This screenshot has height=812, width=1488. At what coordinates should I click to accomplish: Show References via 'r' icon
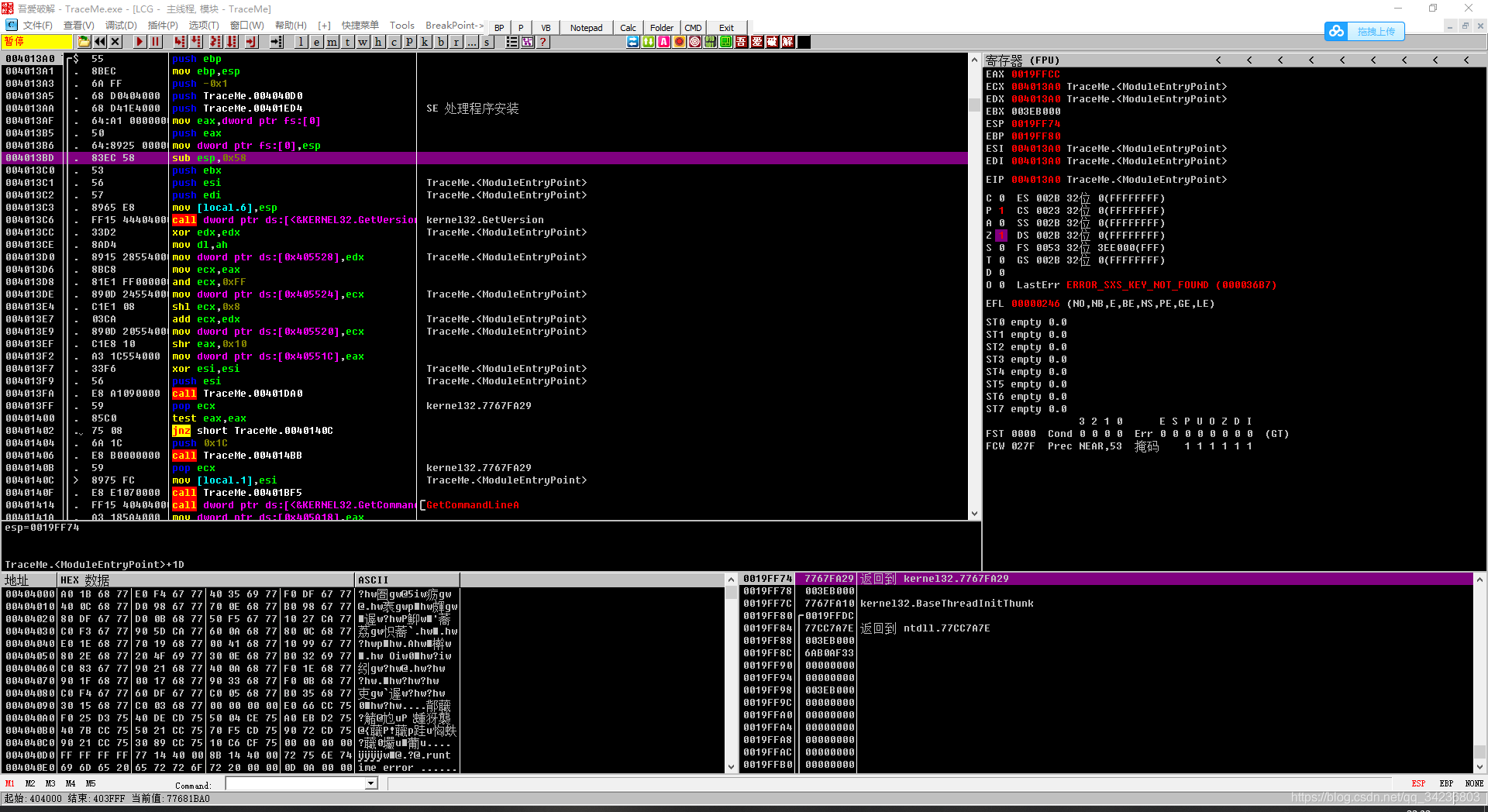click(456, 42)
